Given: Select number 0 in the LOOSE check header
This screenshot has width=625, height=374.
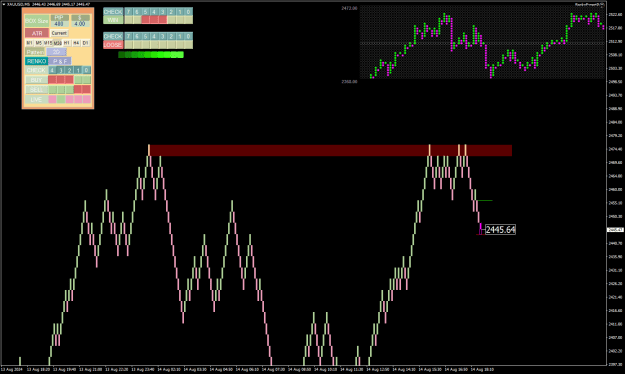Looking at the screenshot, I should click(189, 36).
